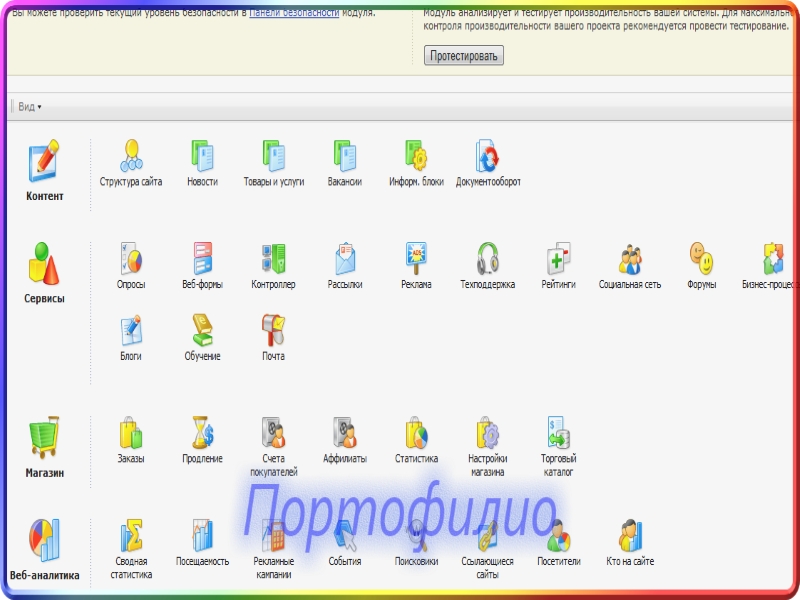Open Кто на сайте icon
Image resolution: width=800 pixels, height=600 pixels.
point(630,536)
